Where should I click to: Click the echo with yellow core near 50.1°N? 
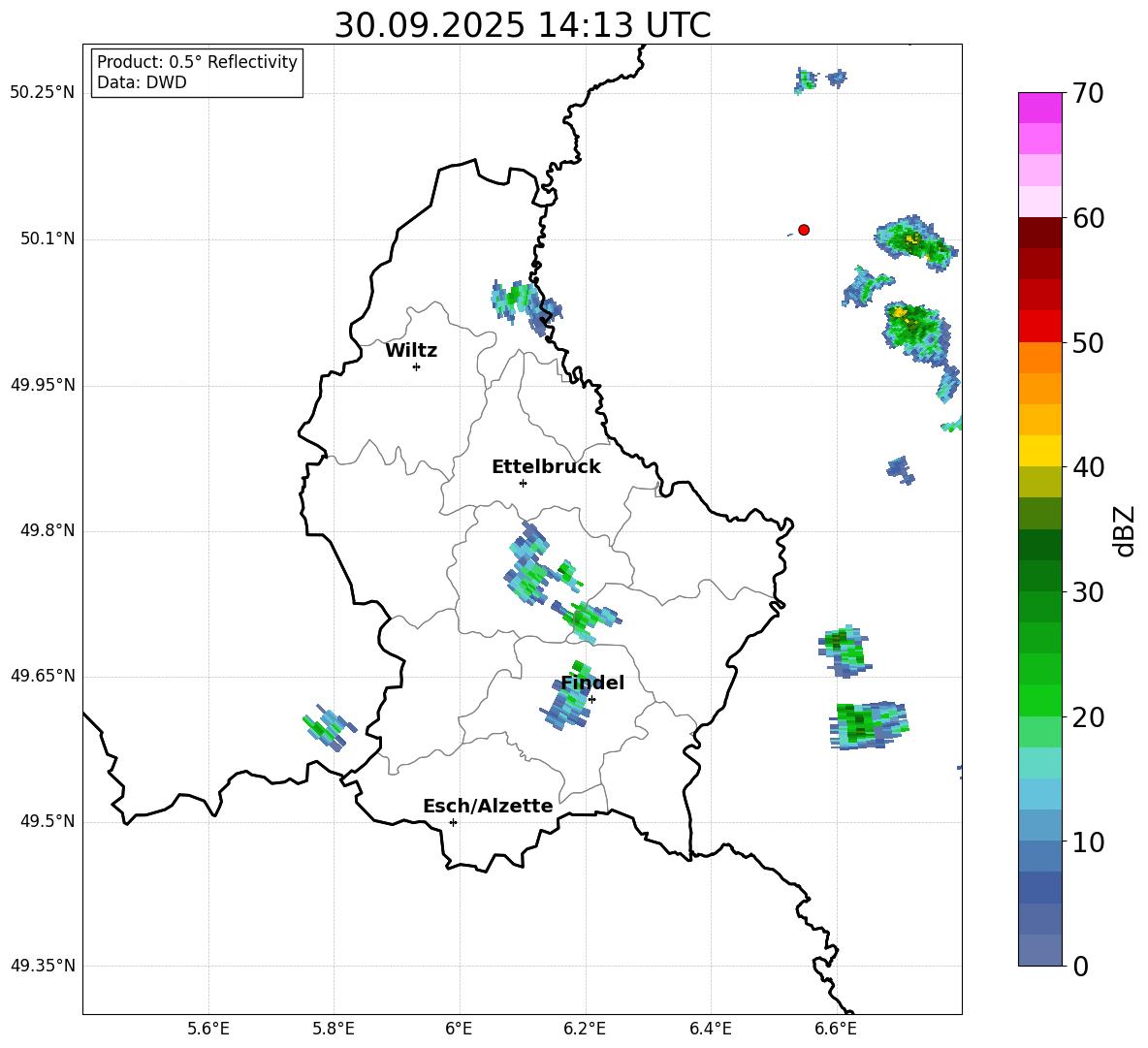[915, 241]
